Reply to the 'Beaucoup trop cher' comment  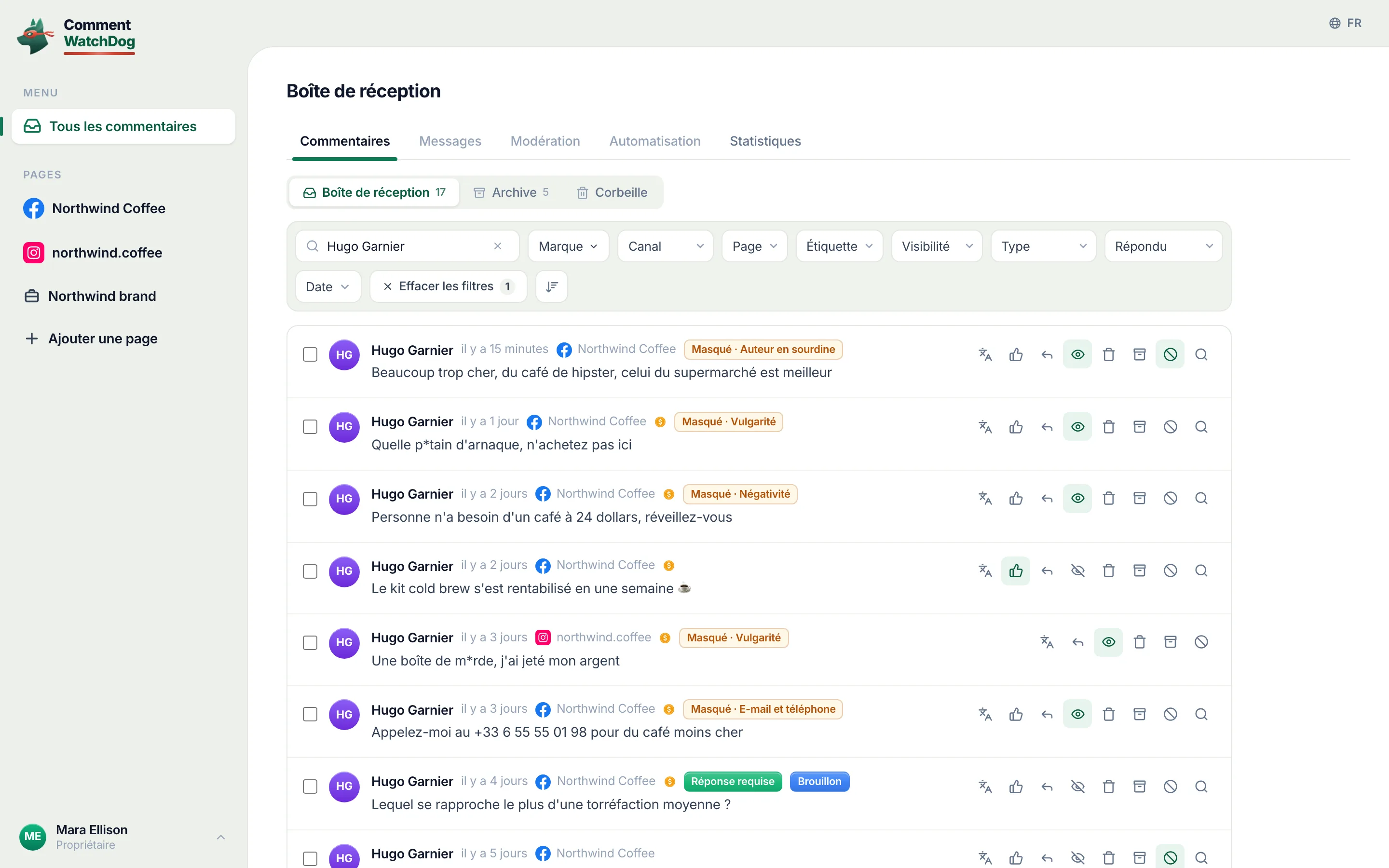pos(1047,355)
